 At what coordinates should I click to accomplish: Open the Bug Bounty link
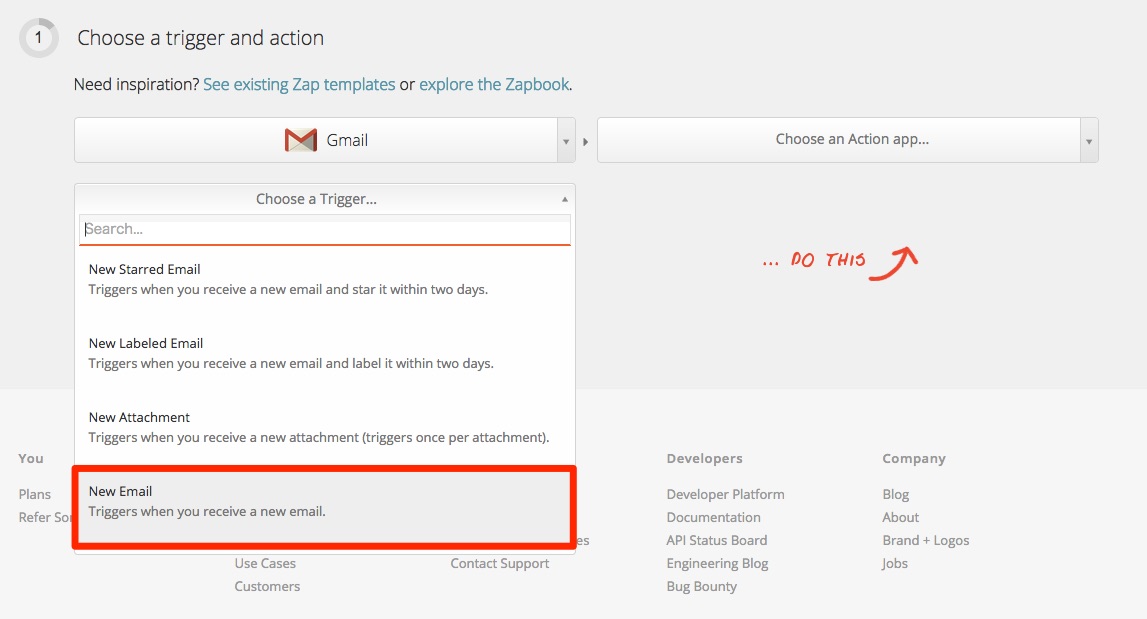coord(702,586)
